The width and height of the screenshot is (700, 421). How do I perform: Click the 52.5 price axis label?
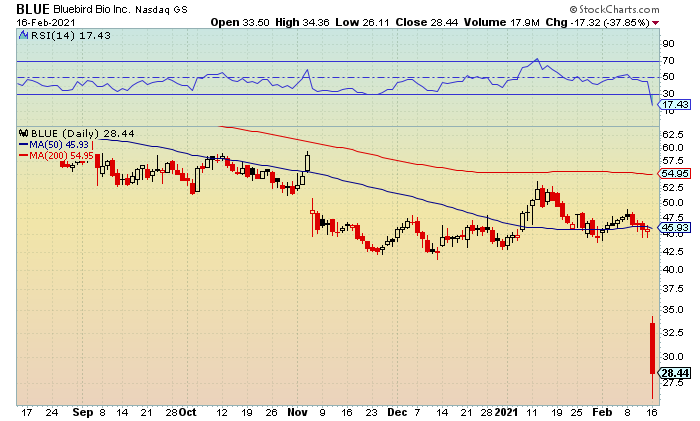(x=673, y=188)
